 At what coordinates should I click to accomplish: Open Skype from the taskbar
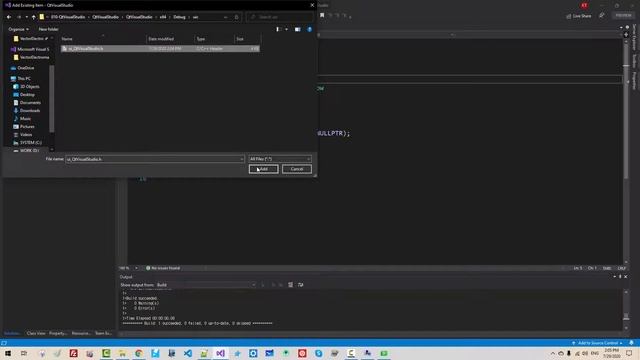[x=318, y=353]
